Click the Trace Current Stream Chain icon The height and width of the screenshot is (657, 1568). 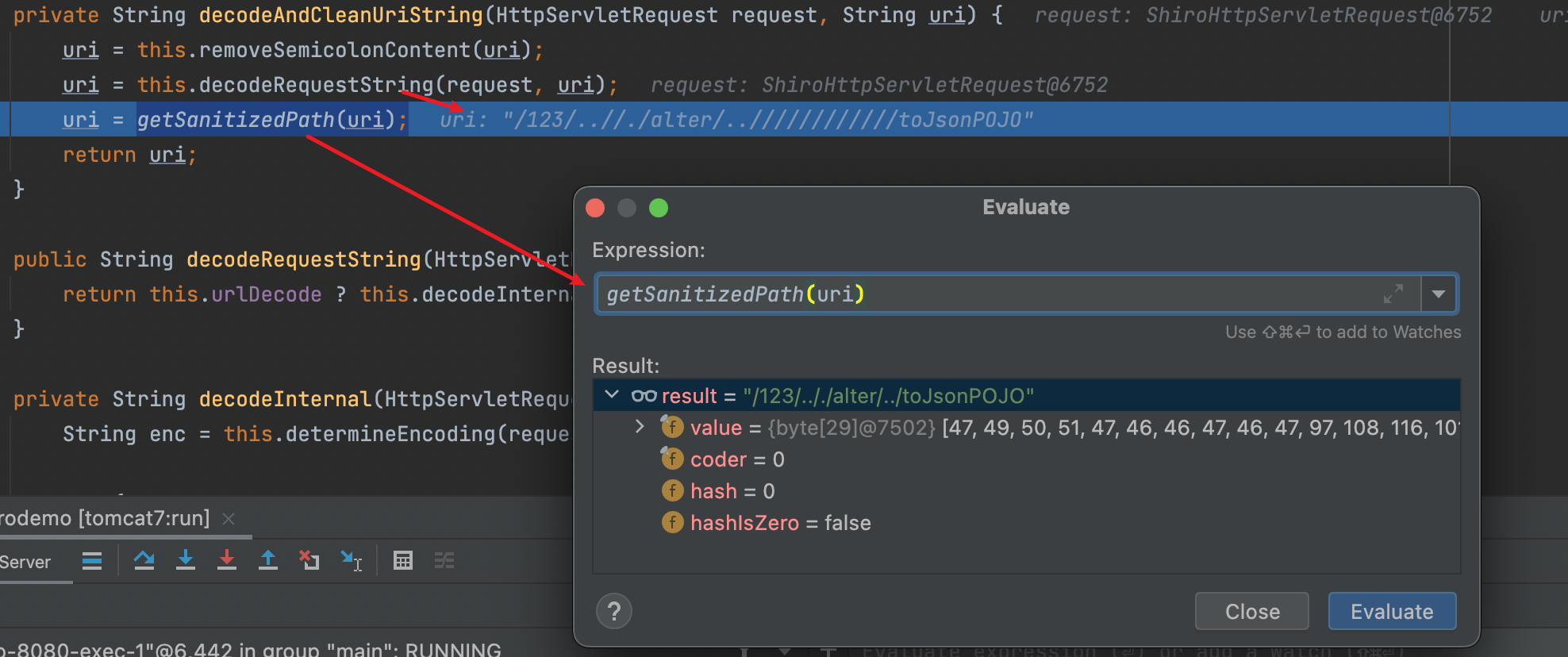tap(444, 561)
